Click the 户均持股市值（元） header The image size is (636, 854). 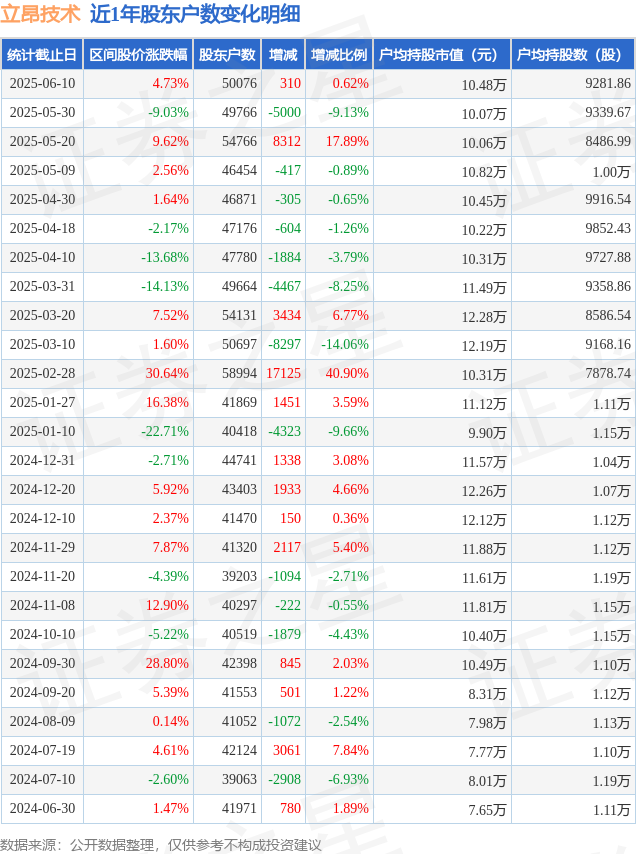[442, 54]
